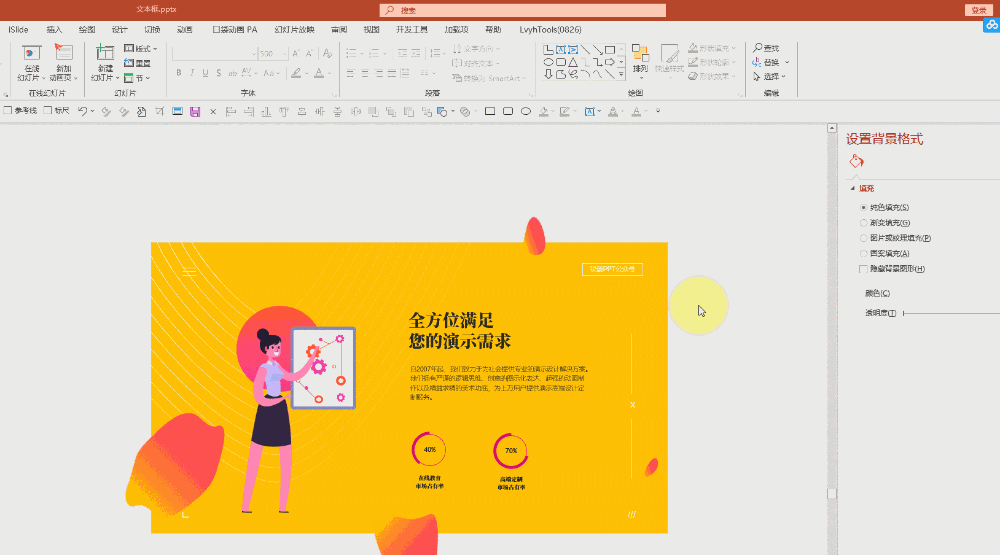Select 纯色填充(S) solid fill radio

click(864, 207)
